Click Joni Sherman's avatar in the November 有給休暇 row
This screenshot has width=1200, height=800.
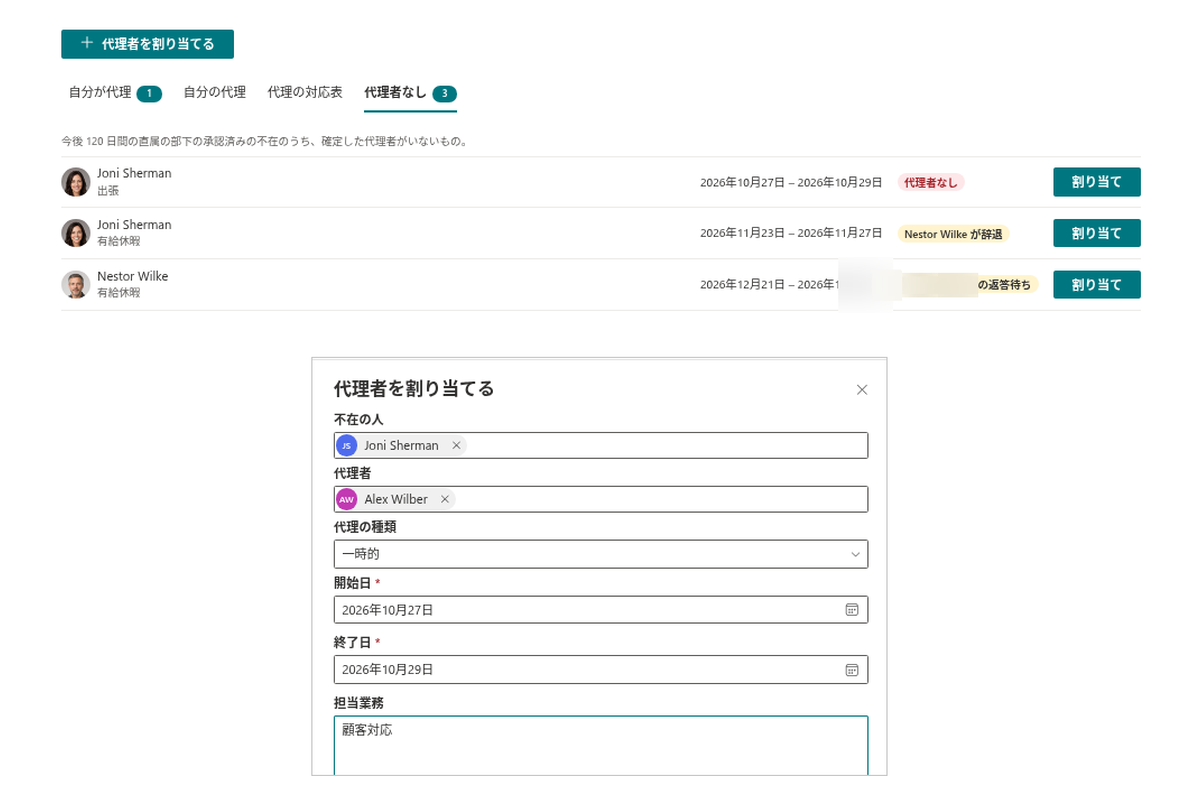point(76,233)
